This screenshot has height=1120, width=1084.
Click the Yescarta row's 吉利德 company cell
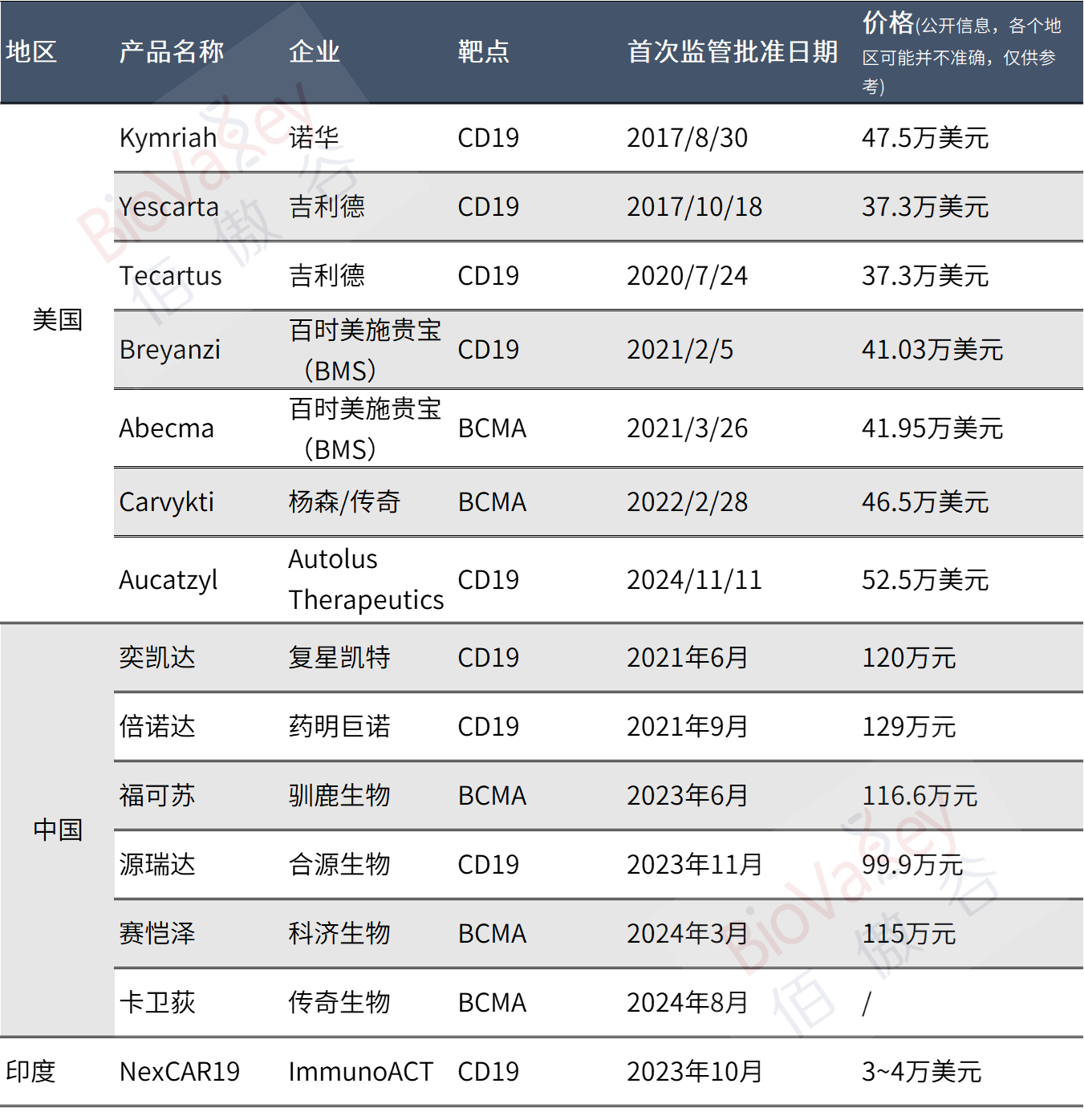tap(327, 207)
